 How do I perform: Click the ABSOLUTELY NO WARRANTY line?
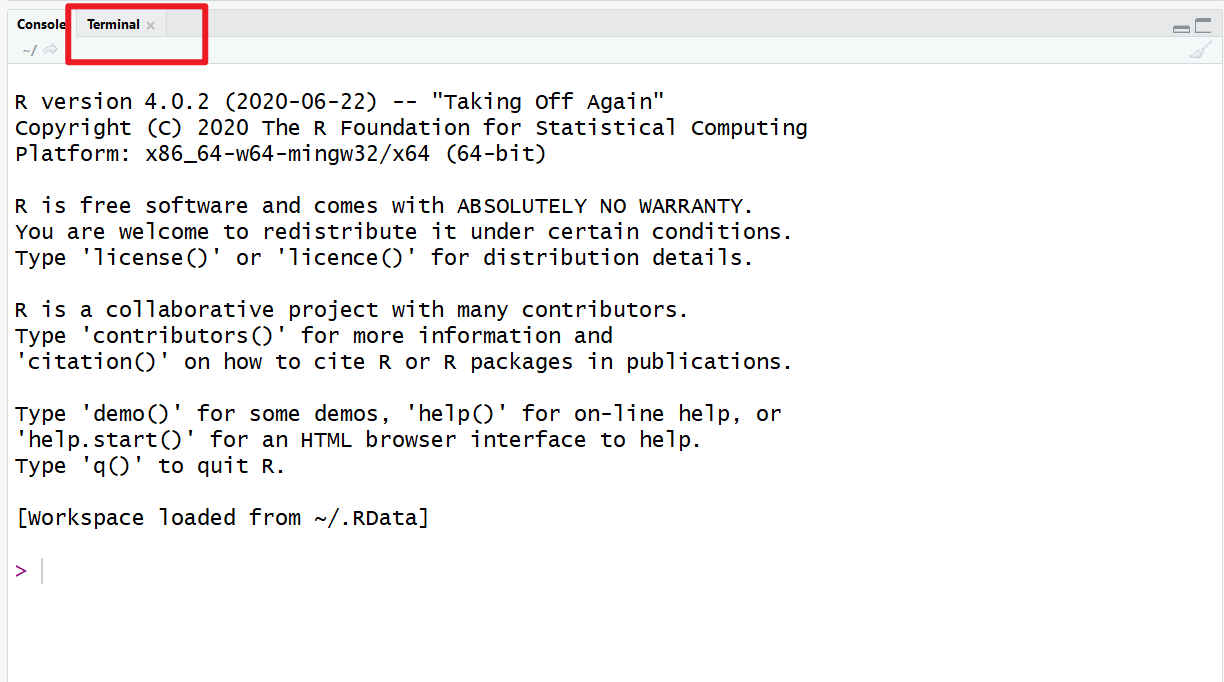pos(384,206)
